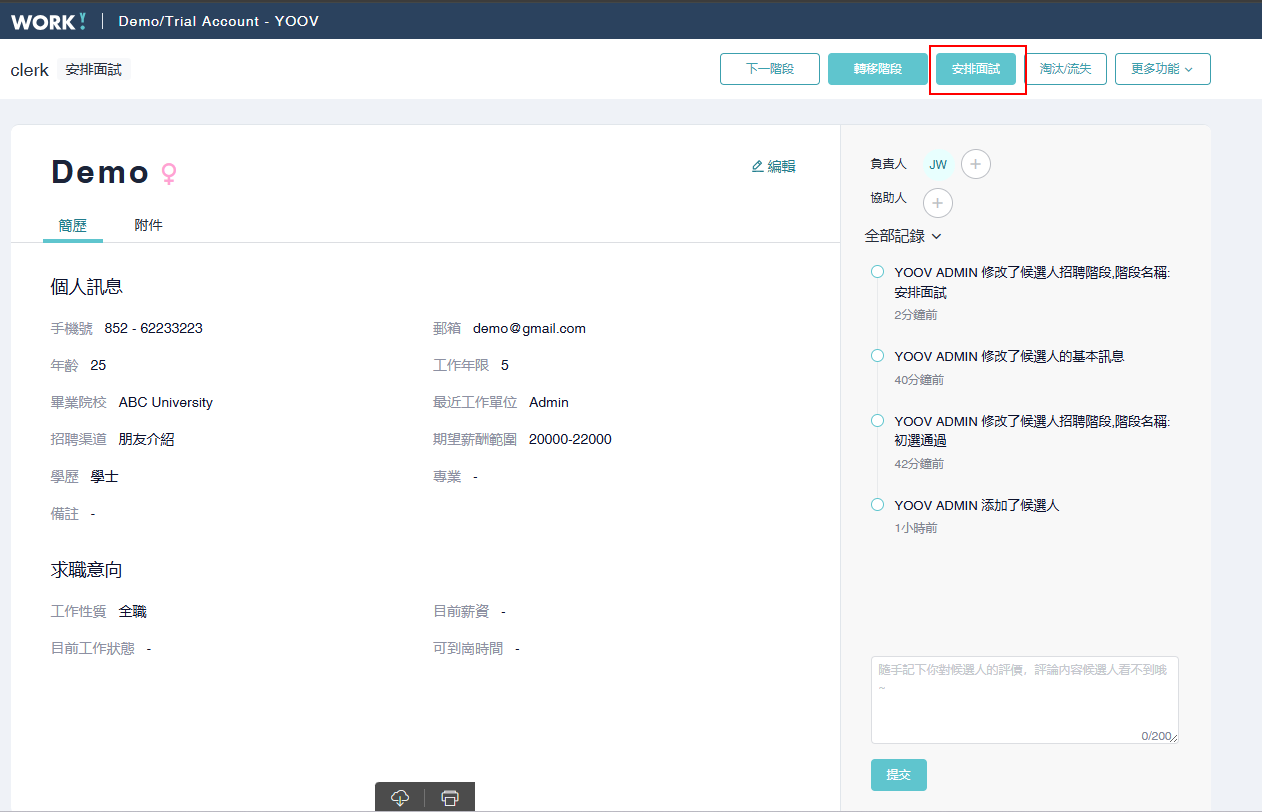Click the JW avatar next to 負責人

click(937, 164)
